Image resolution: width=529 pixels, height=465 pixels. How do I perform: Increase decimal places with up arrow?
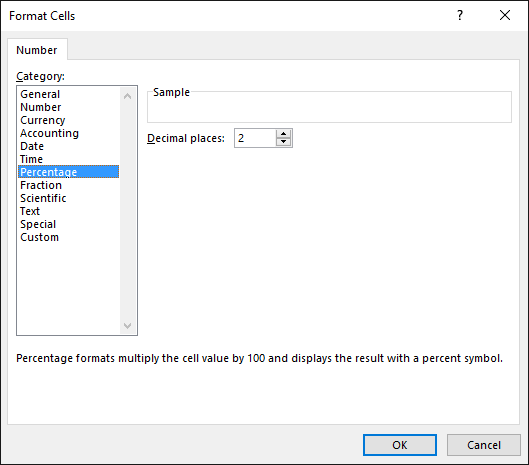[x=283, y=134]
